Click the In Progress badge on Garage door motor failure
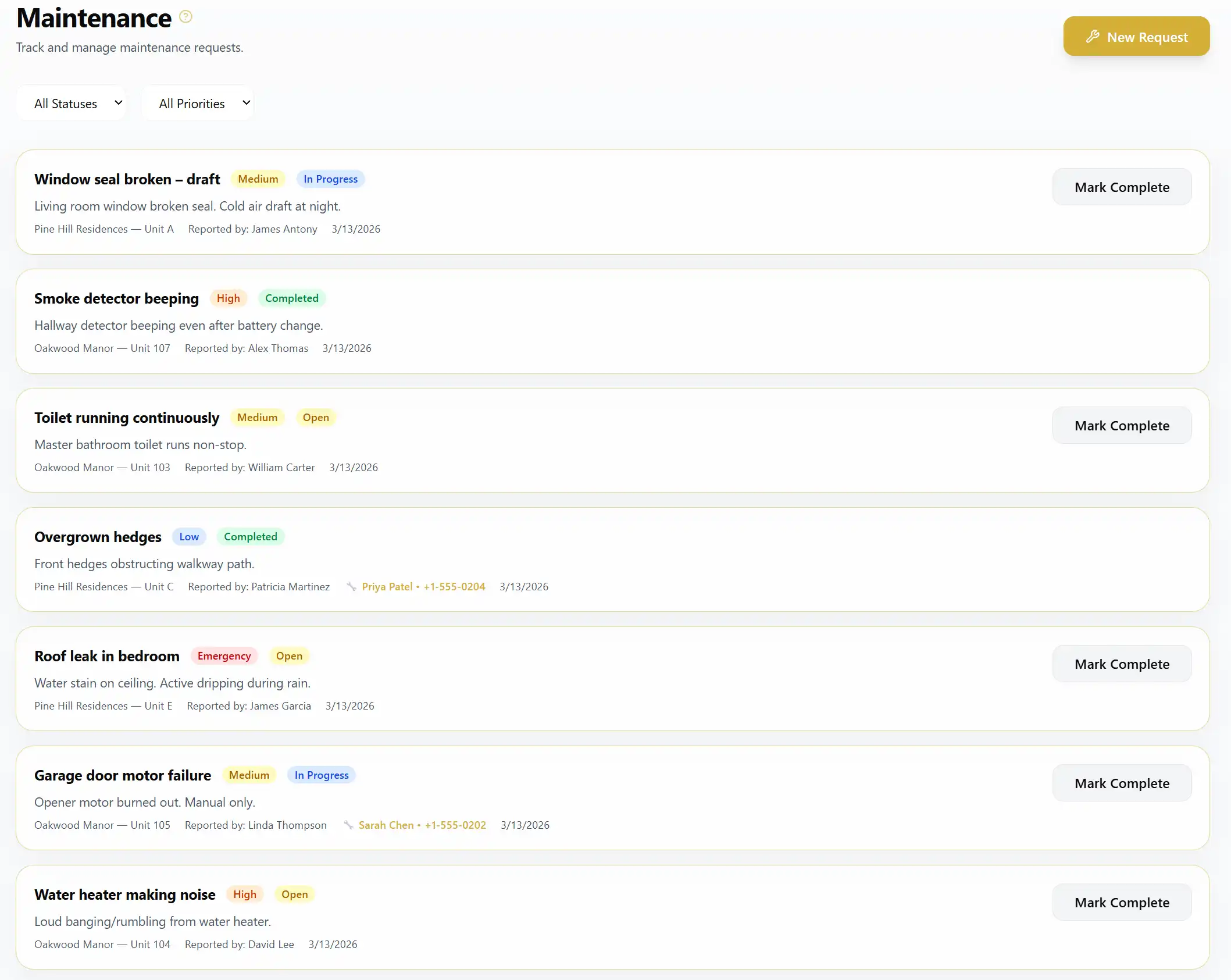This screenshot has width=1231, height=980. coord(321,775)
